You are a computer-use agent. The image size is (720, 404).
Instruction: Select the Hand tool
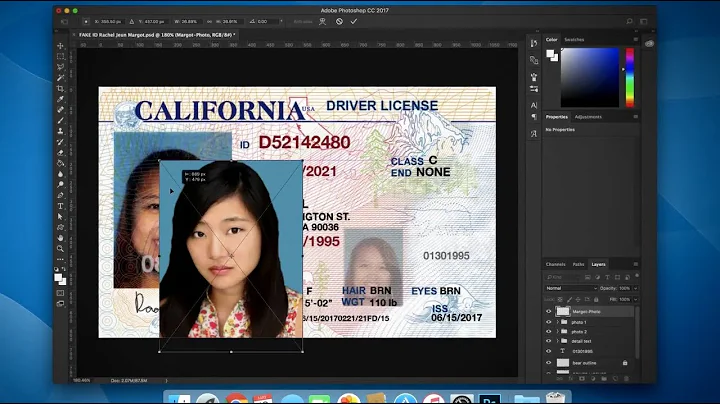[x=60, y=238]
